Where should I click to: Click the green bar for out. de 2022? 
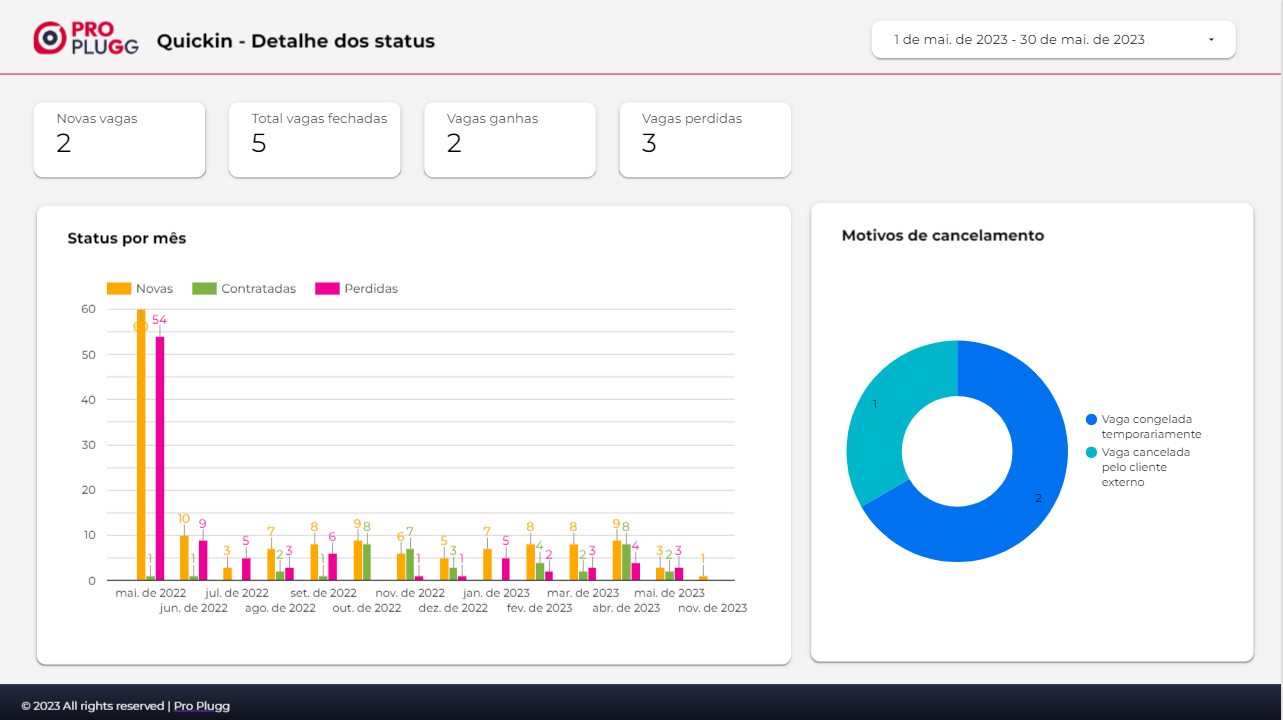point(367,562)
